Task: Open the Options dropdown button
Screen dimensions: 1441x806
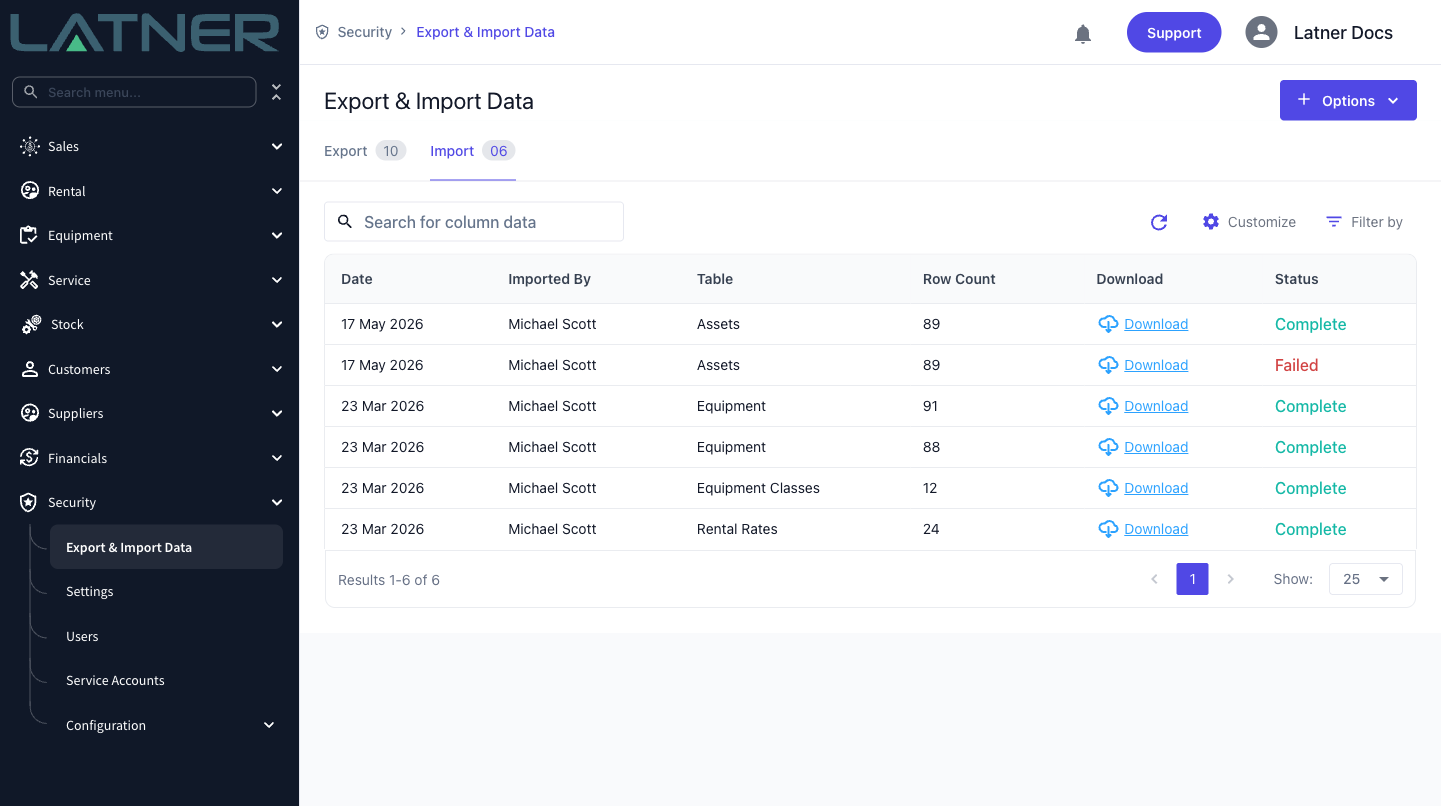Action: click(1348, 100)
